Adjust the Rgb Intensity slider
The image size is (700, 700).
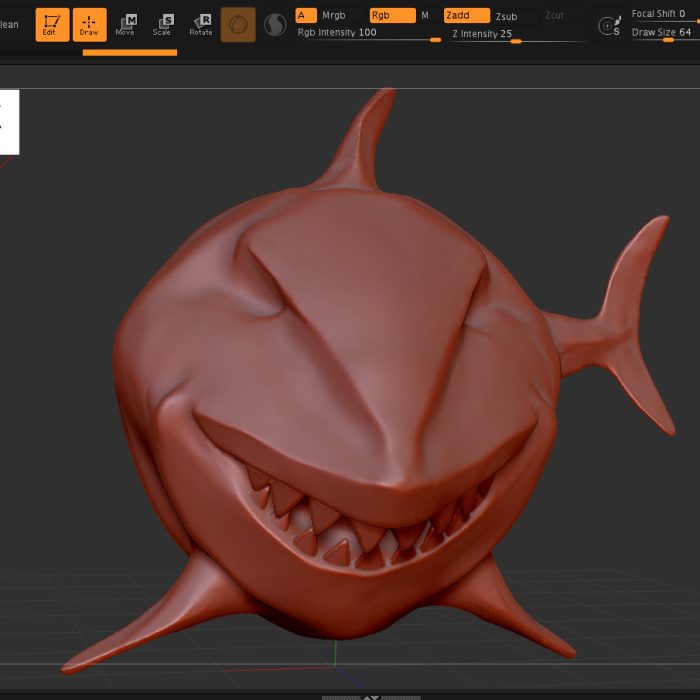coord(369,34)
